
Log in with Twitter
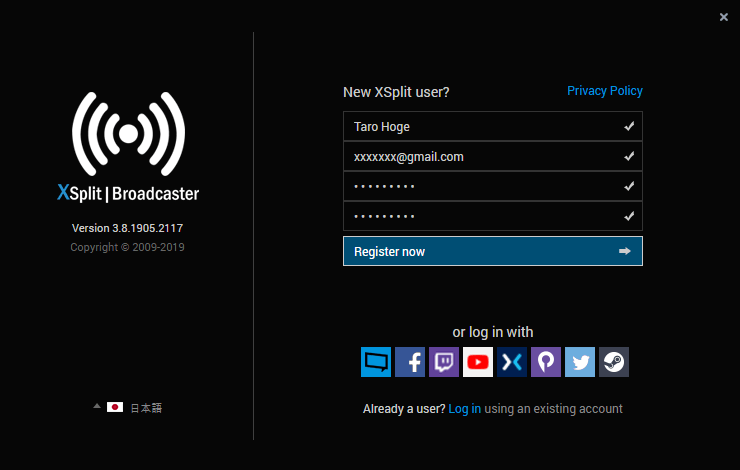pyautogui.click(x=580, y=362)
